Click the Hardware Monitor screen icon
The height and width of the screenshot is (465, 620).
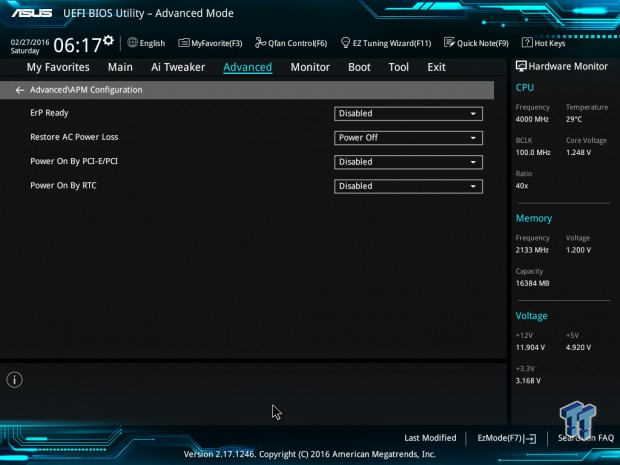[x=521, y=66]
